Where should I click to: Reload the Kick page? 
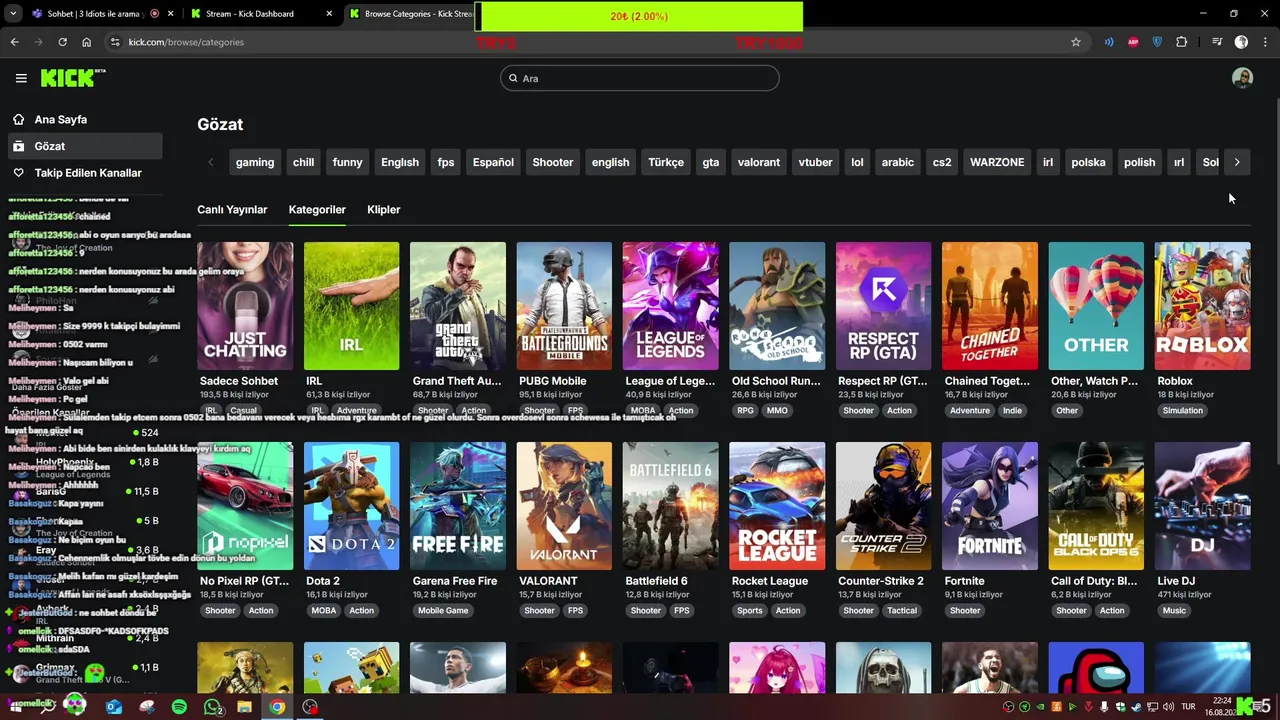[62, 42]
